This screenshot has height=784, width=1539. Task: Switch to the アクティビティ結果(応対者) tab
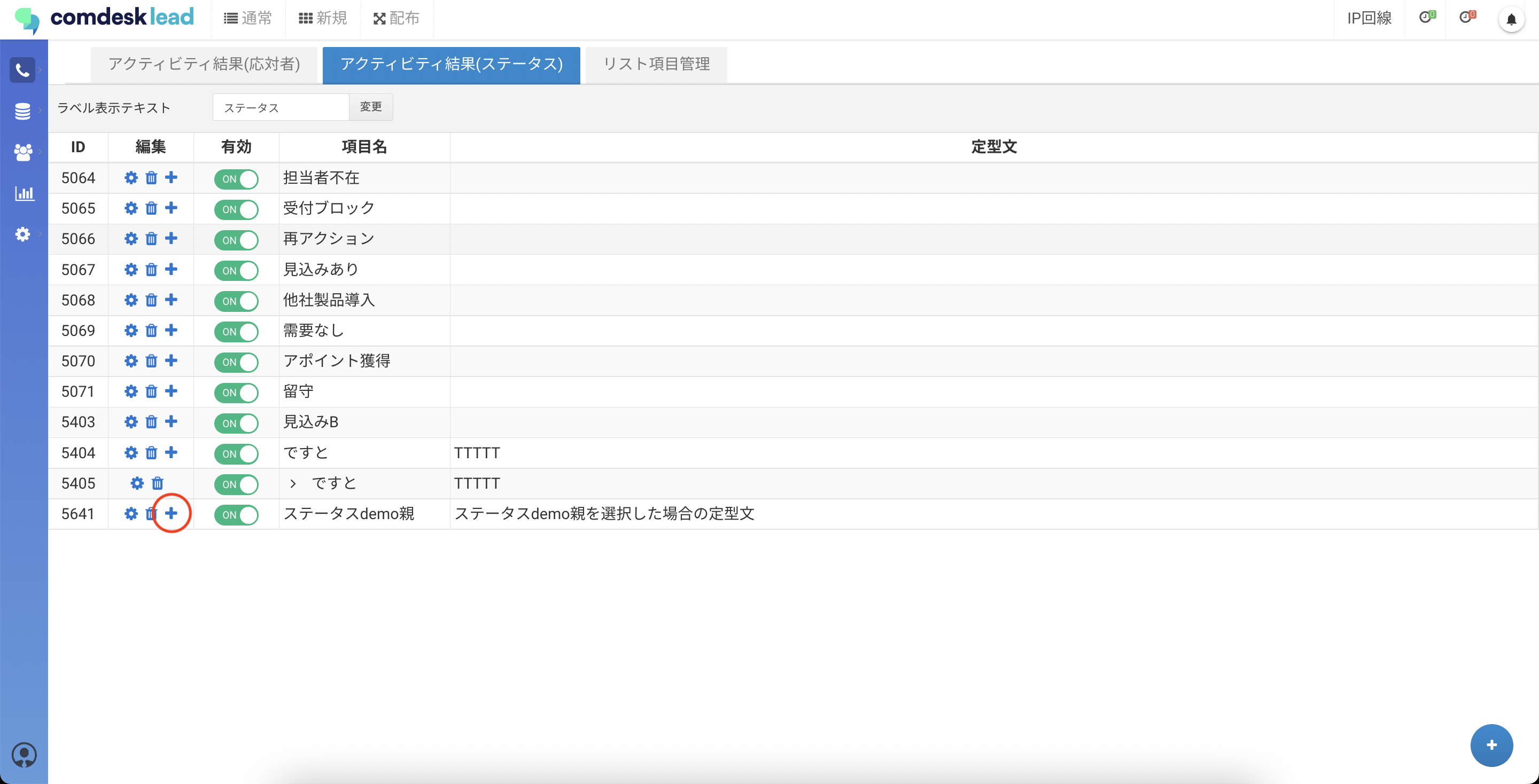[204, 65]
